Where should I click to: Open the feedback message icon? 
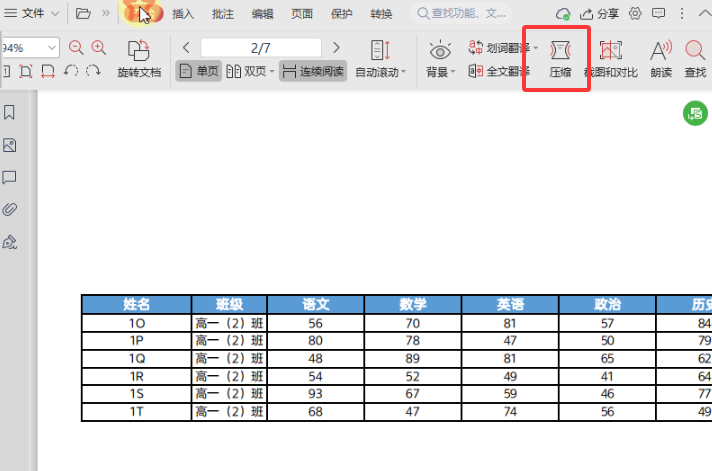tap(658, 14)
